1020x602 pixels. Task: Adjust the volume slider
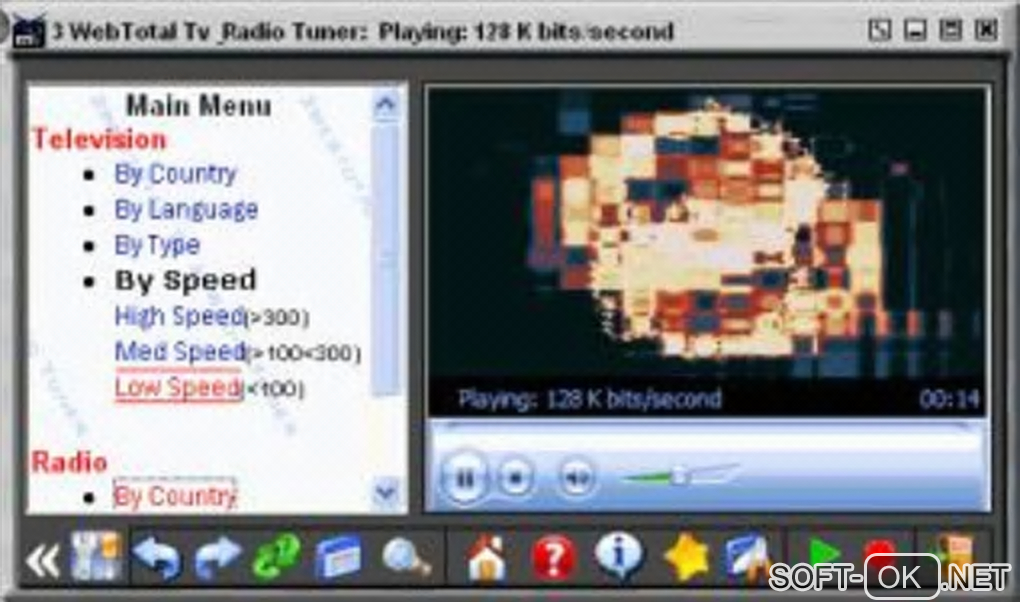pos(679,476)
